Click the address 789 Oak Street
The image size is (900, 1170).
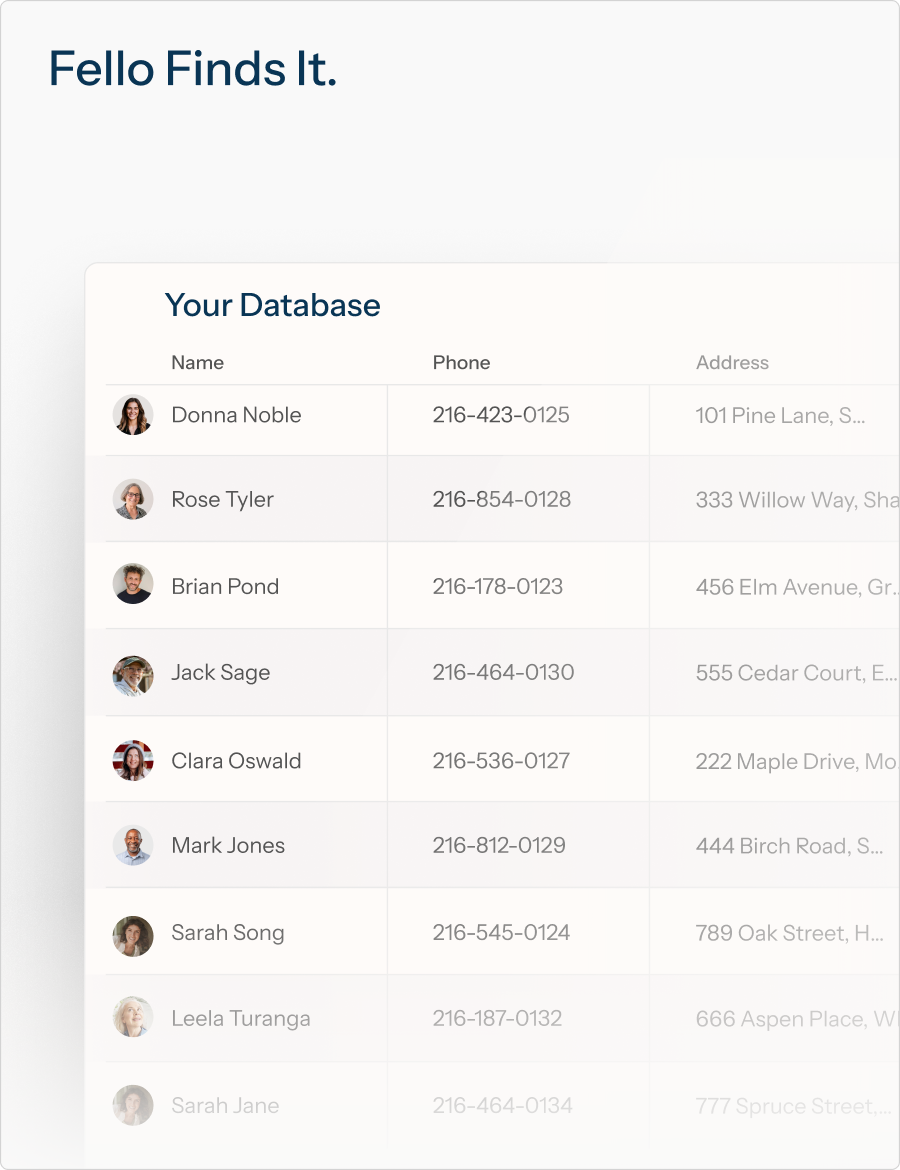[790, 933]
